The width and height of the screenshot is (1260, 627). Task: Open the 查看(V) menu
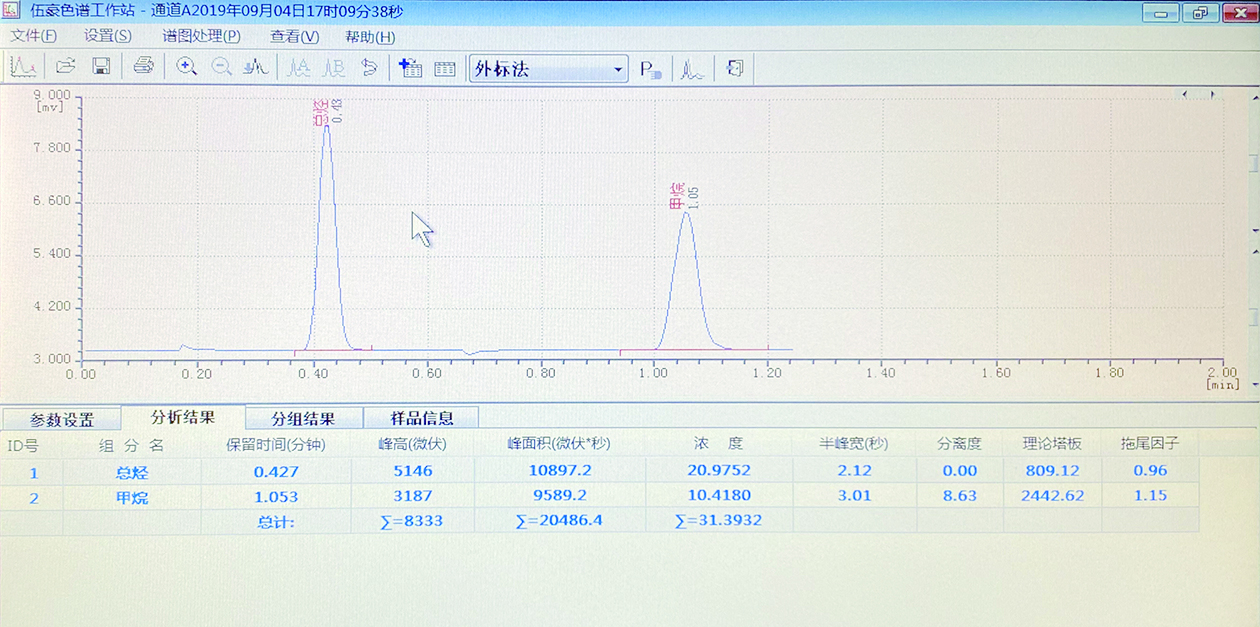coord(294,37)
